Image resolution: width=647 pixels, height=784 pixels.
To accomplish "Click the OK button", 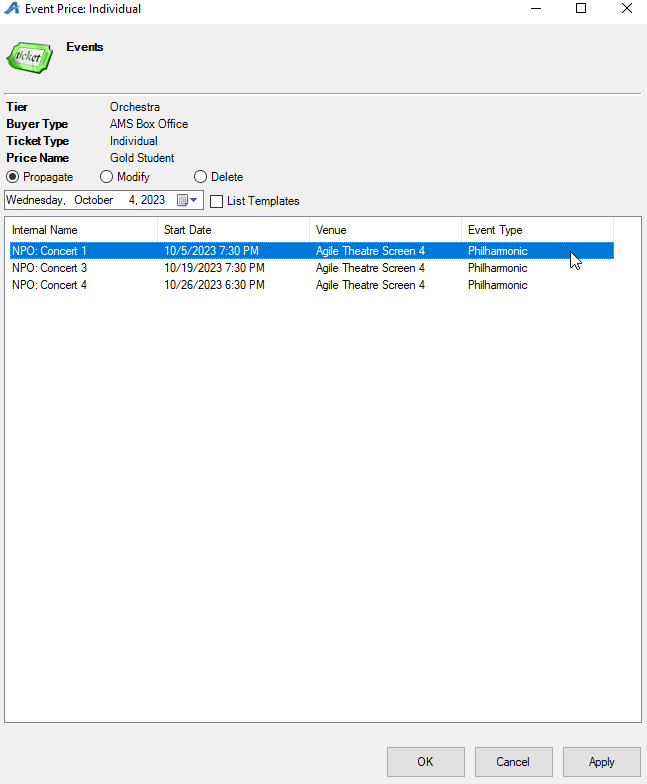I will pos(426,762).
